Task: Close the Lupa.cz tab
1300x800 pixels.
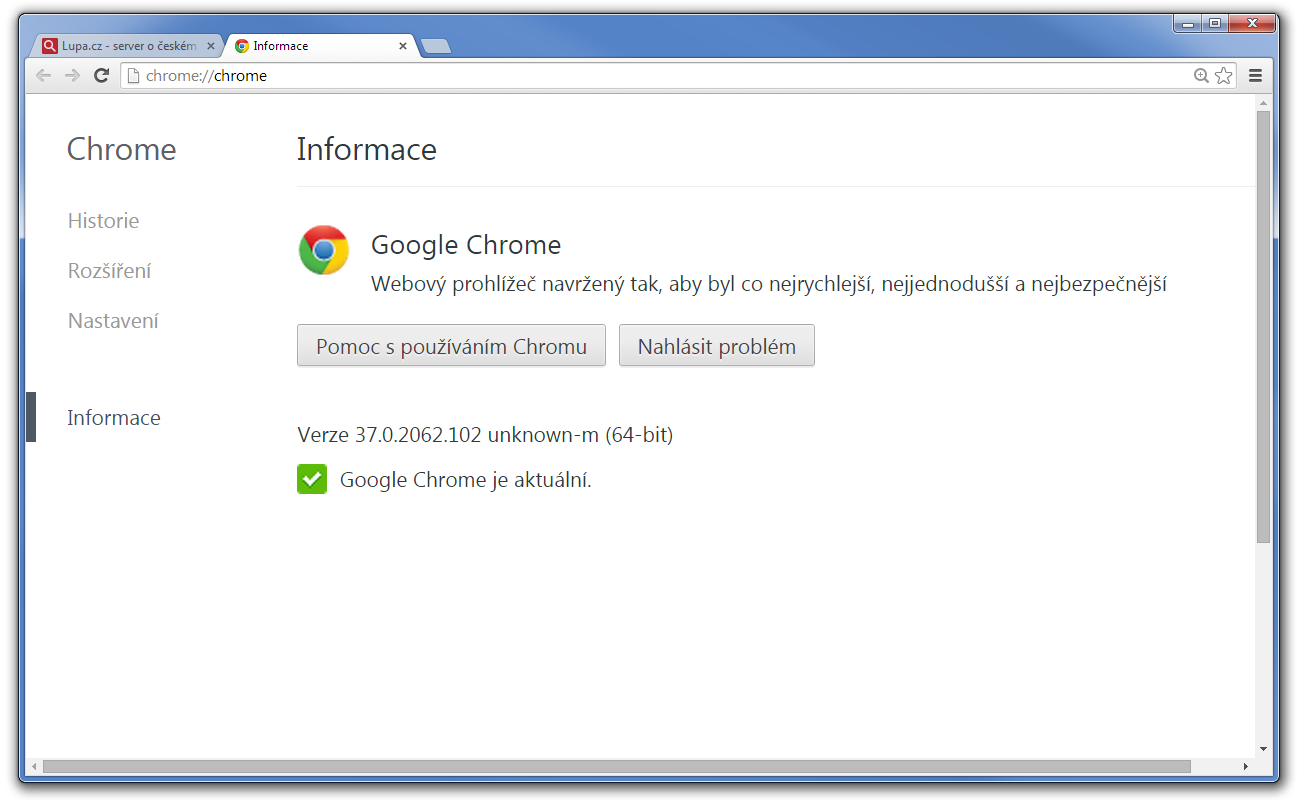Action: [x=210, y=46]
